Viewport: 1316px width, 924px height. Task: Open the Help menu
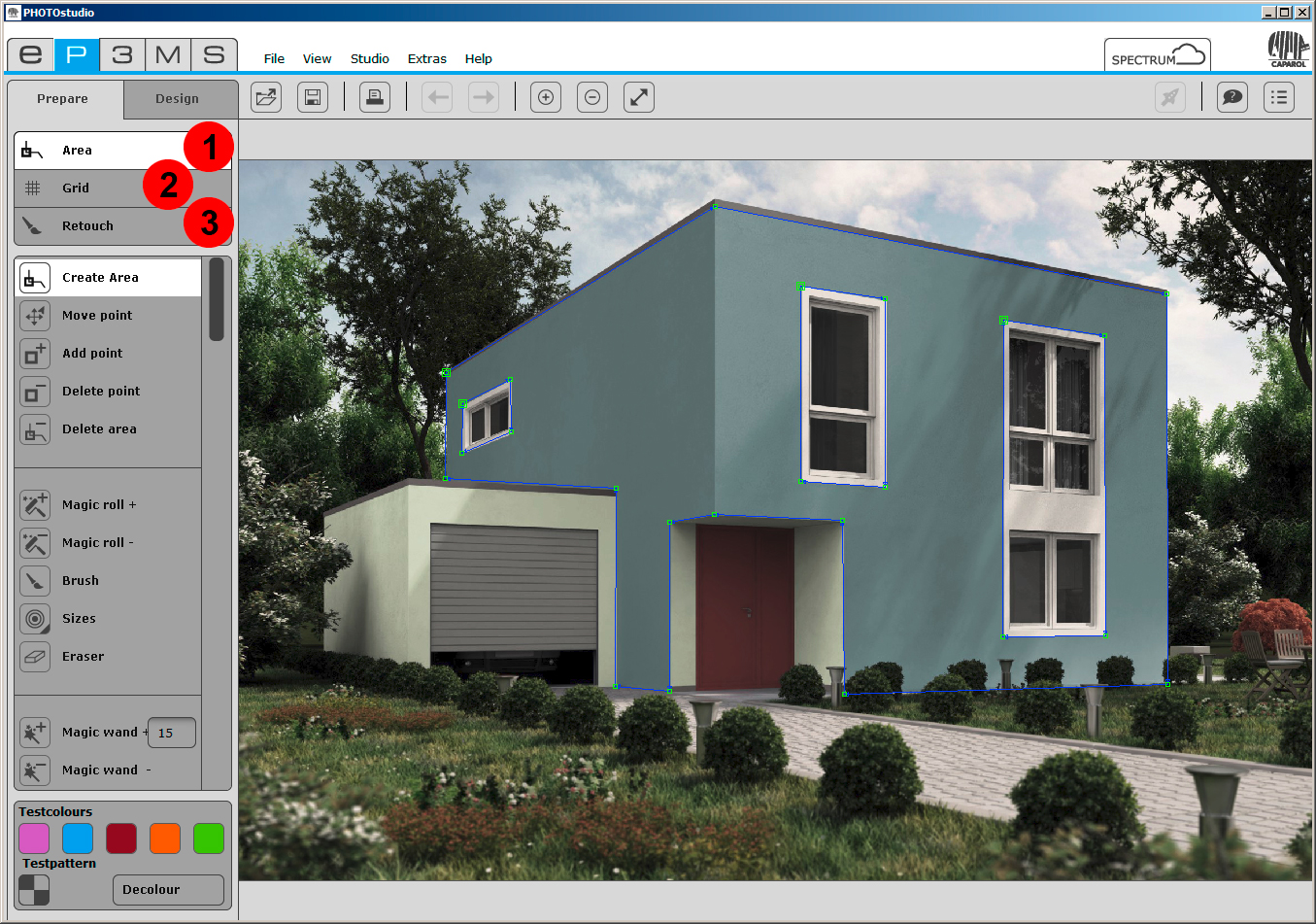(x=478, y=59)
